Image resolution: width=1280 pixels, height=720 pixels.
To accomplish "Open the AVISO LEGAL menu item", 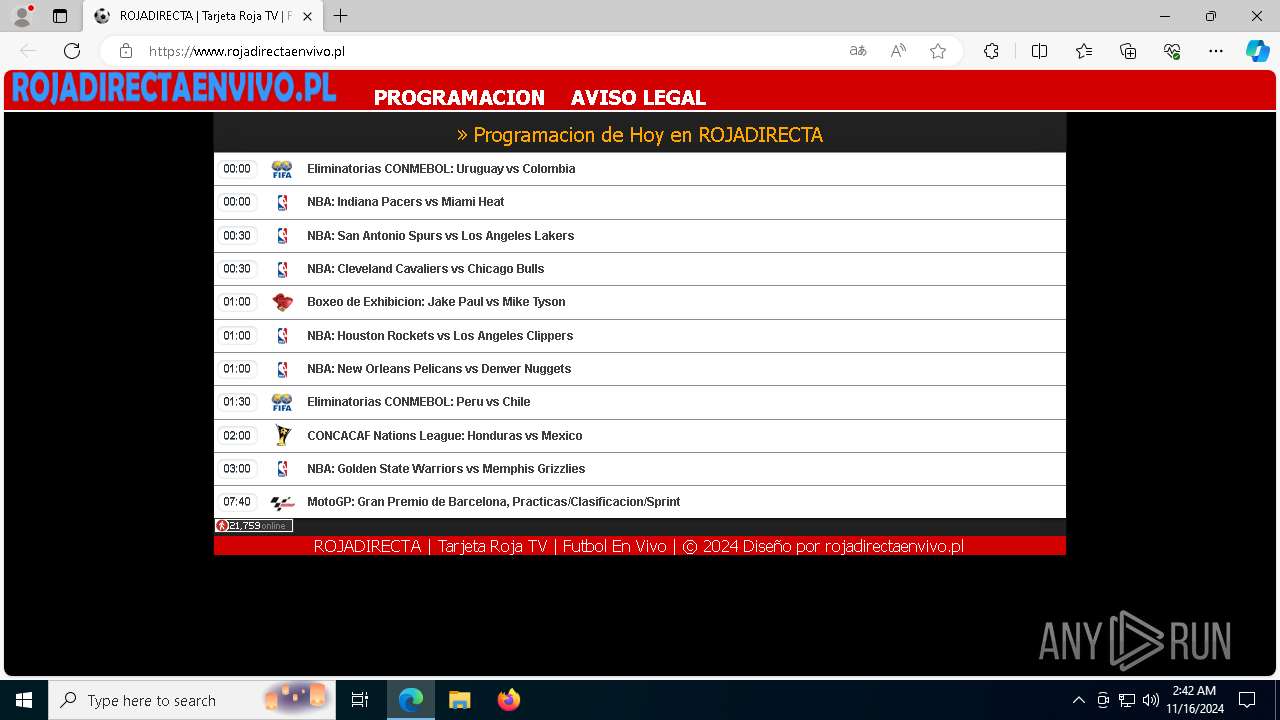I will (638, 97).
